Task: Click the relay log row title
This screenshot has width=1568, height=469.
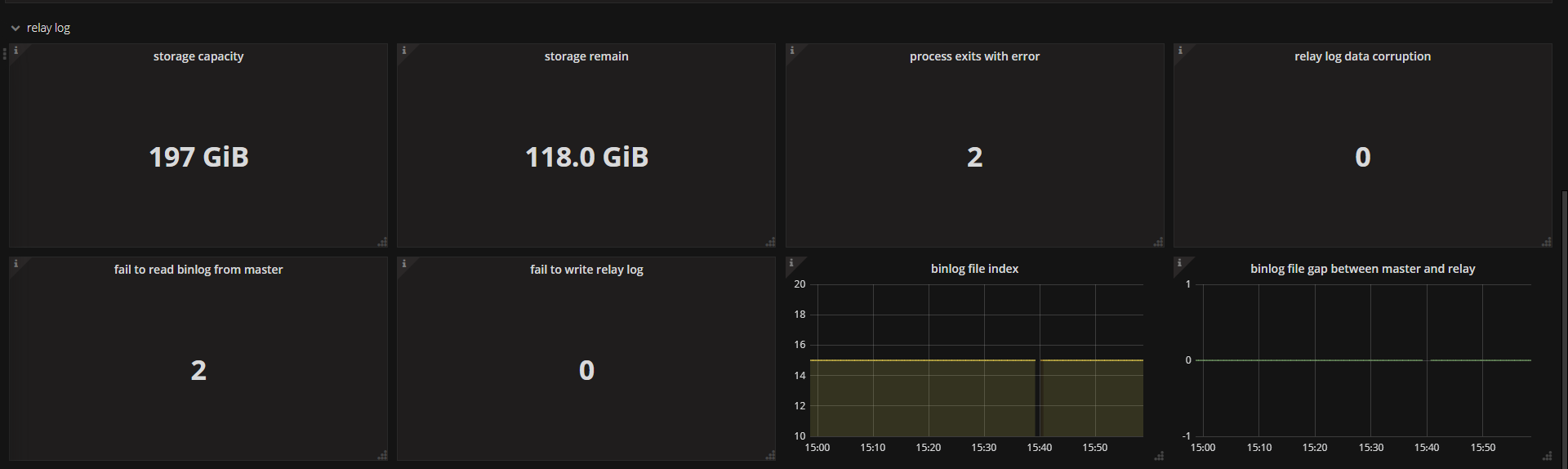Action: (48, 28)
